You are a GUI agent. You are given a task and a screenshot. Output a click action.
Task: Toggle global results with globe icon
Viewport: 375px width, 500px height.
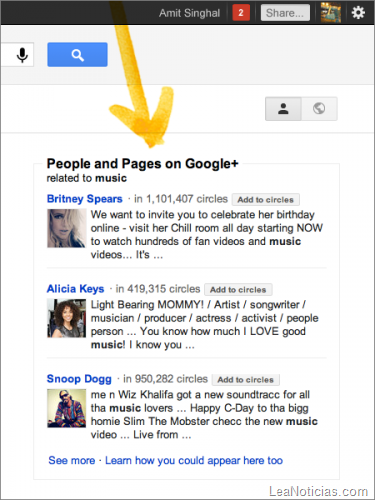tap(319, 109)
